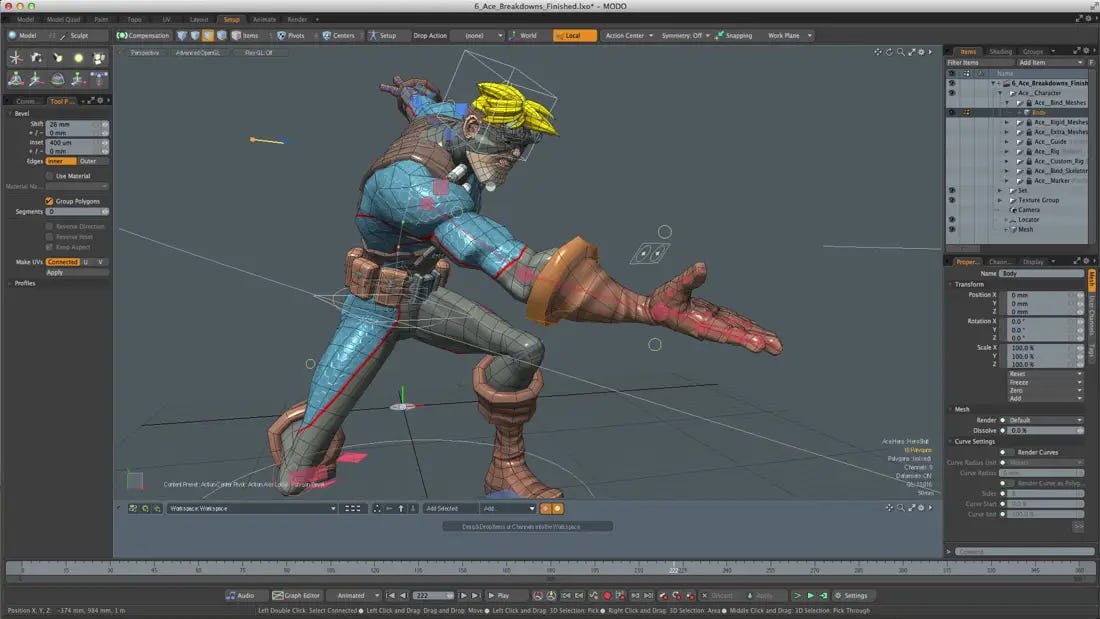This screenshot has height=619, width=1100.
Task: Expand the Texture Group item
Action: coord(1000,200)
